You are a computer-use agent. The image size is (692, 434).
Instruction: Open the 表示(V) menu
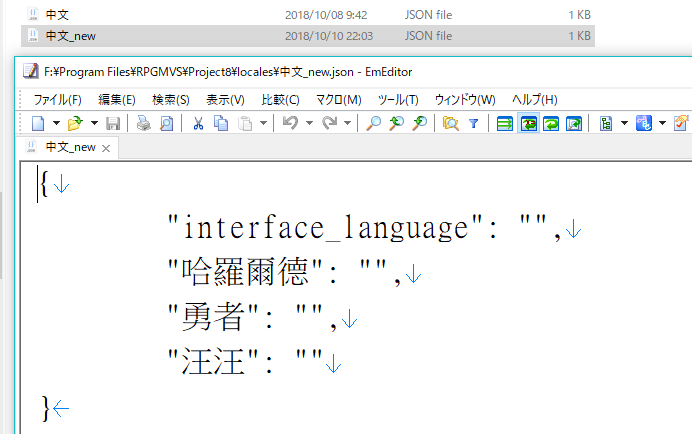point(225,100)
